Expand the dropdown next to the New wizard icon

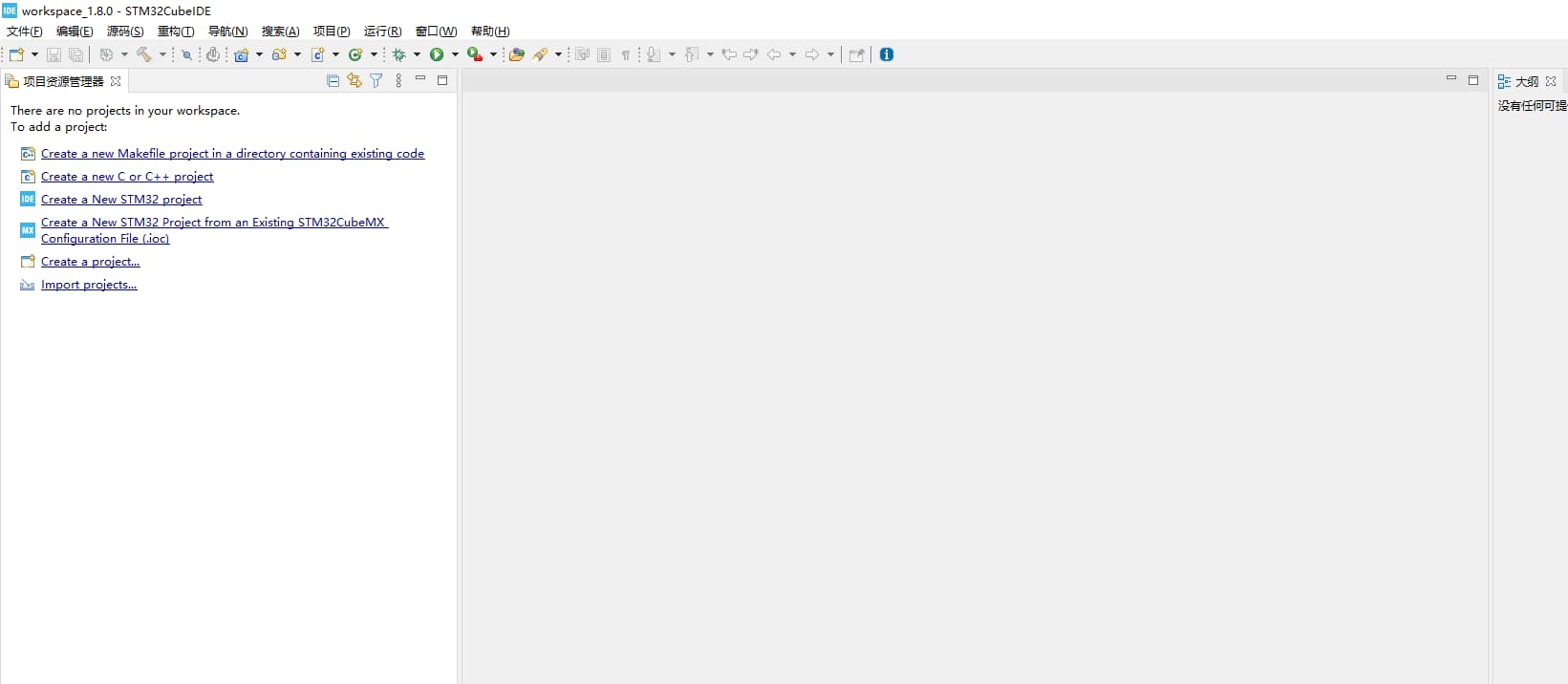pos(34,55)
